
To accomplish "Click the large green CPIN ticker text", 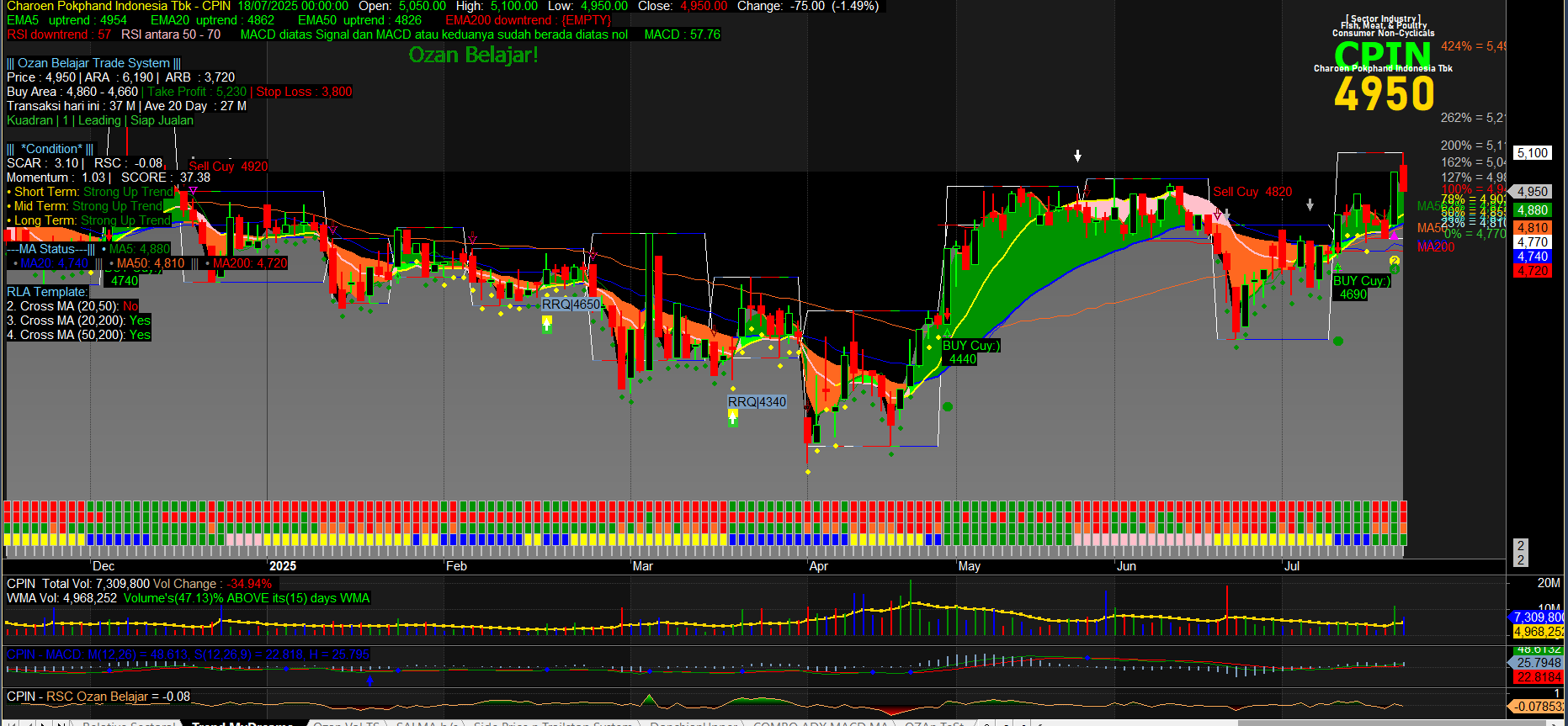I will pyautogui.click(x=1382, y=55).
